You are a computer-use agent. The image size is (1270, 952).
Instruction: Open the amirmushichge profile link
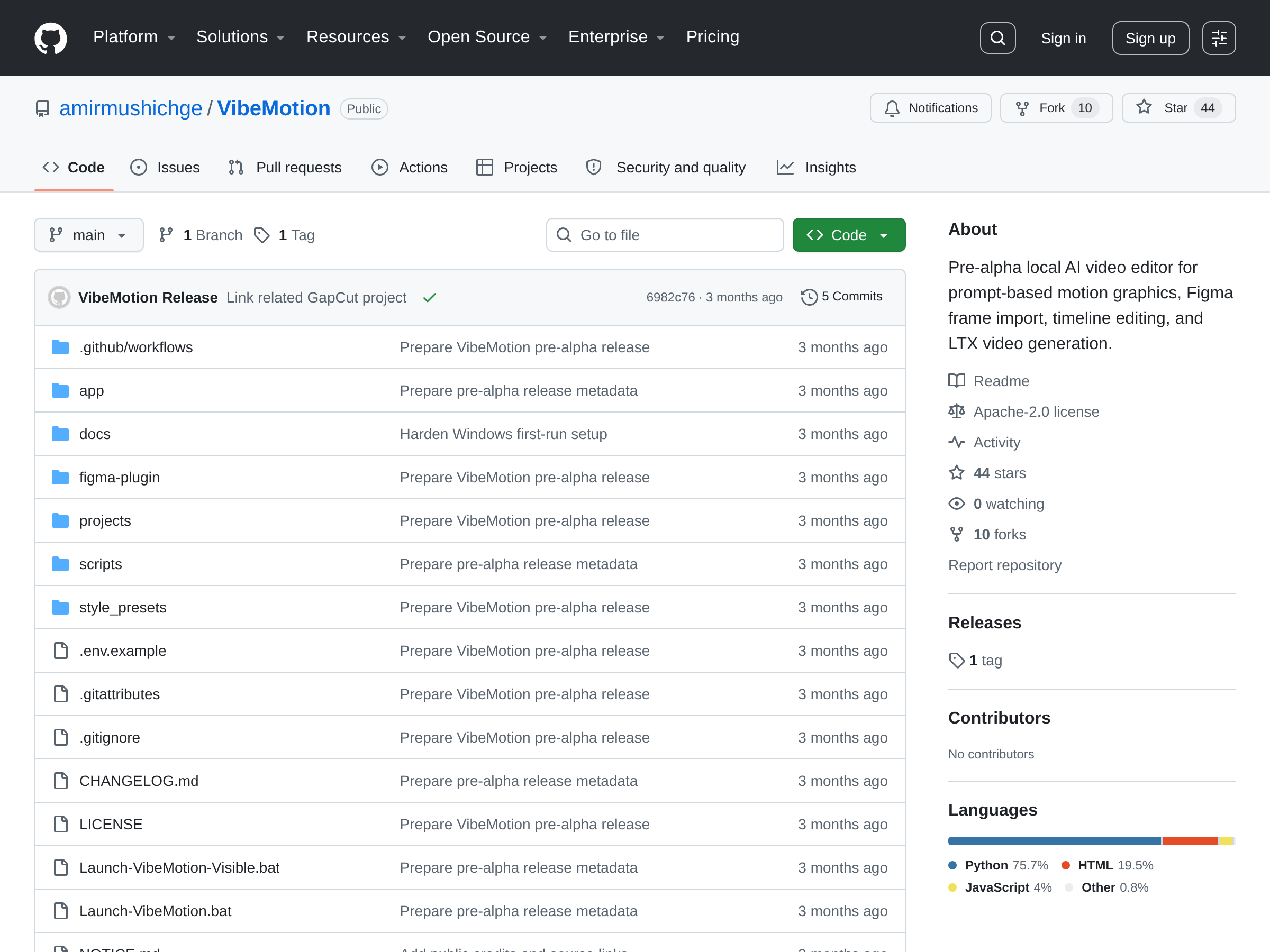(x=131, y=108)
